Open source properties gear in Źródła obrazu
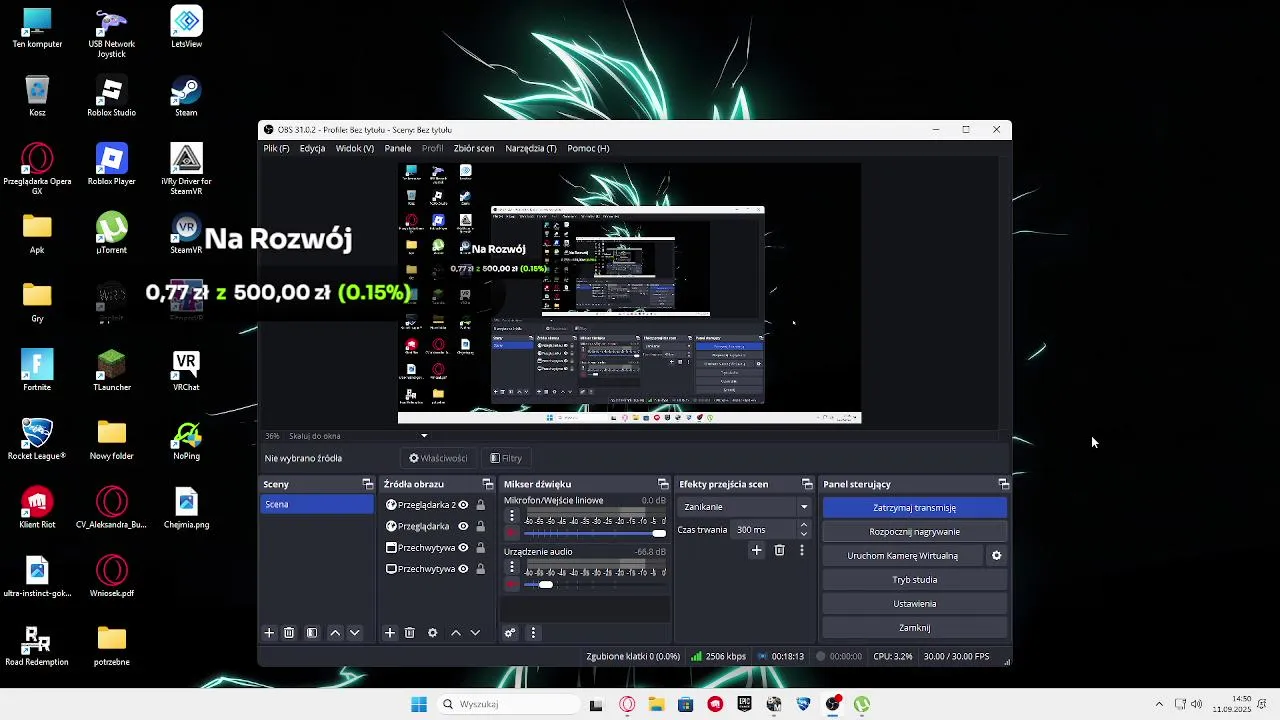1280x720 pixels. [x=433, y=633]
